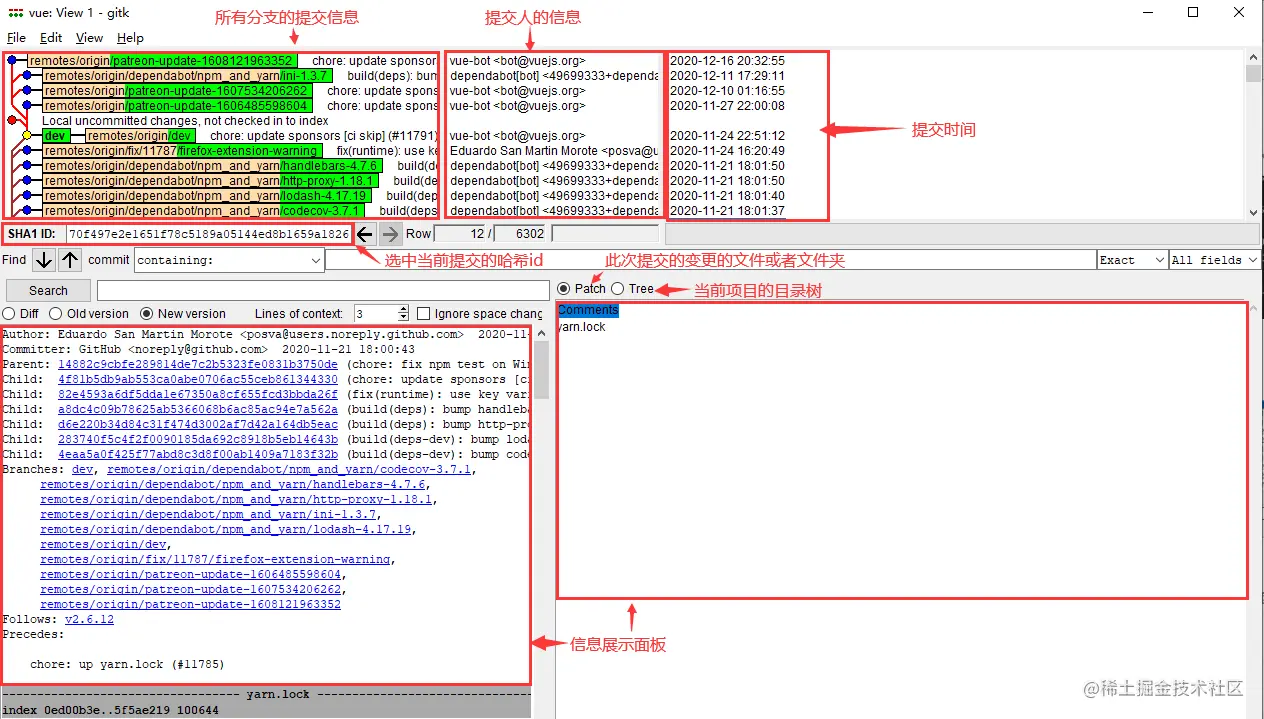The width and height of the screenshot is (1264, 719).
Task: Select Old version radio button
Action: (56, 314)
